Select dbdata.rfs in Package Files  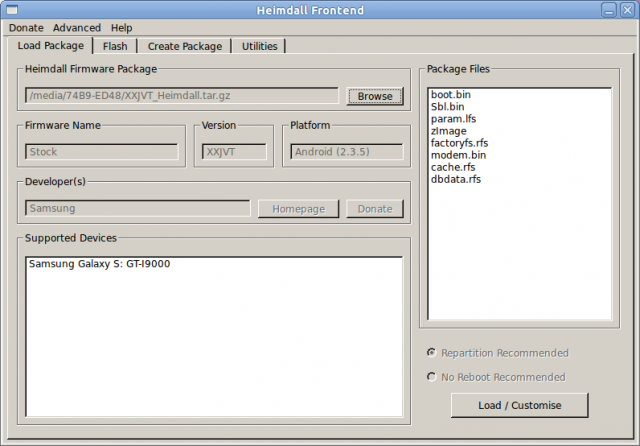pyautogui.click(x=456, y=179)
